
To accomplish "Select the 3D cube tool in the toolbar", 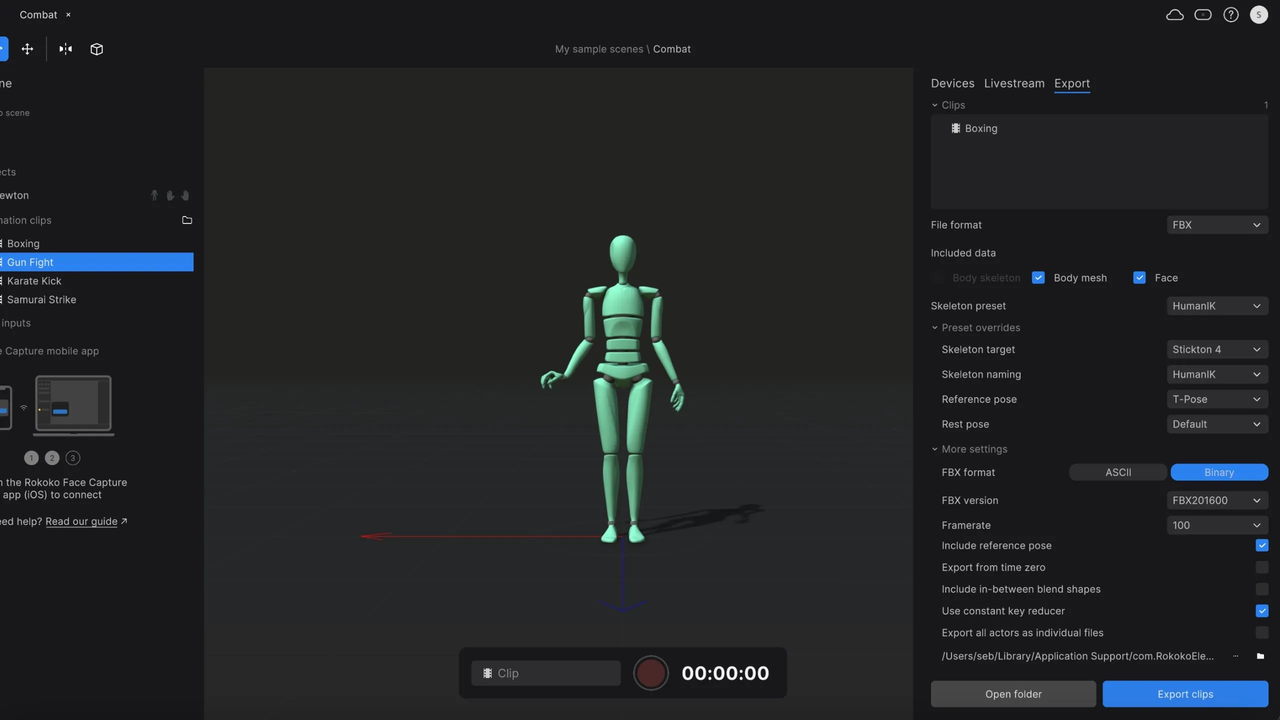I will (x=96, y=48).
